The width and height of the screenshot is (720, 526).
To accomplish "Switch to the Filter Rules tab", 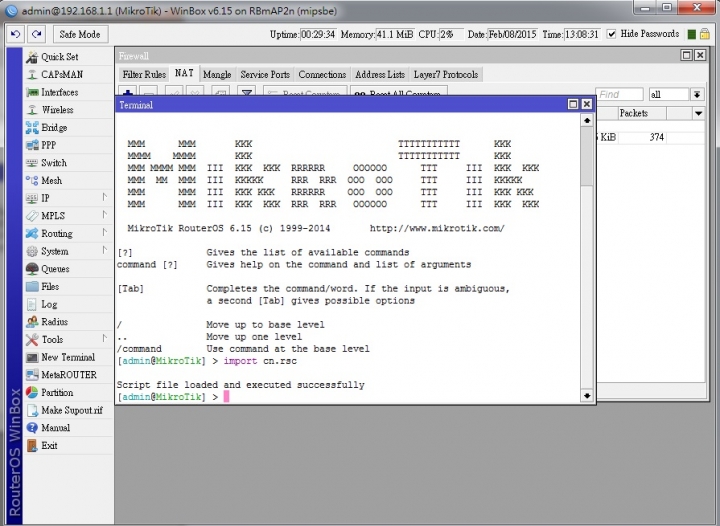I will (144, 74).
